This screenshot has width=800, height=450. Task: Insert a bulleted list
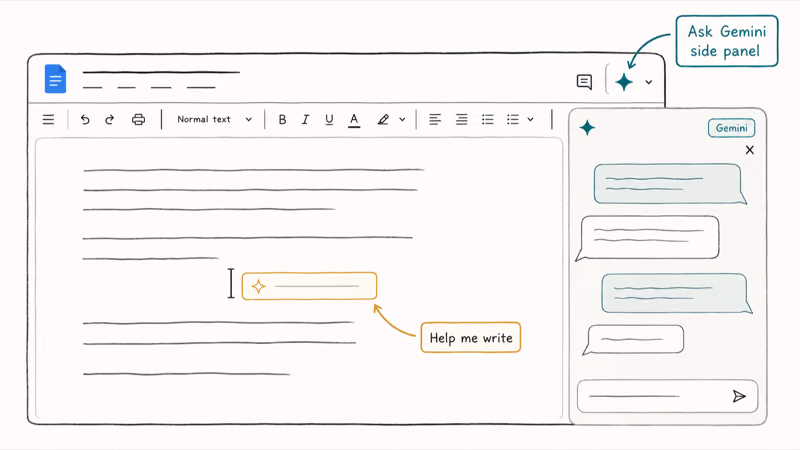tap(488, 119)
